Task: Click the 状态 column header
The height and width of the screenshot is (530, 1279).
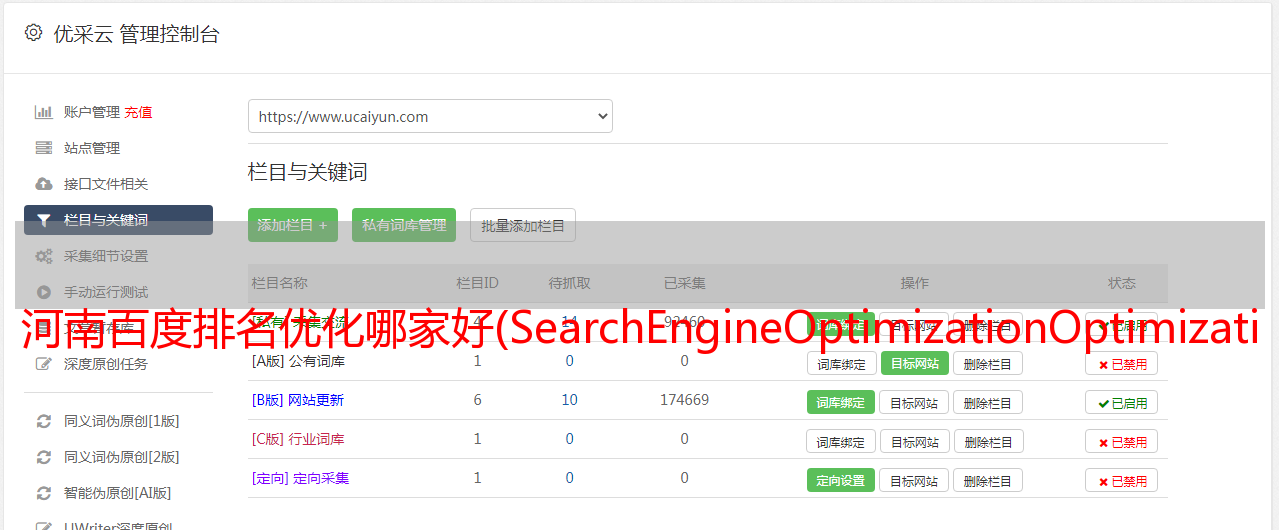Action: pos(1122,283)
